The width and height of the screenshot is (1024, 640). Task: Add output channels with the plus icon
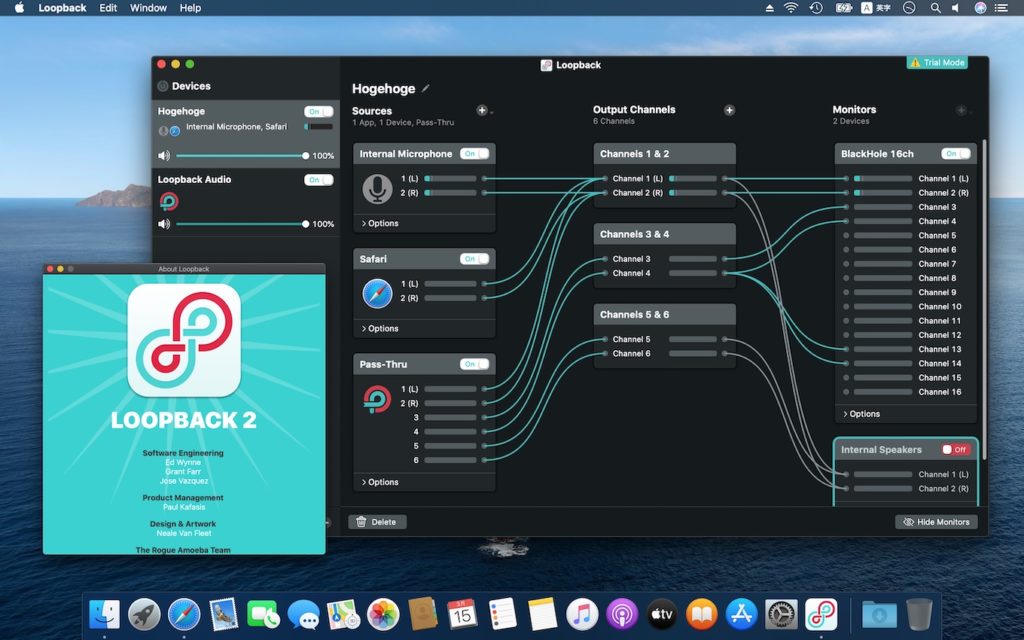pos(729,110)
